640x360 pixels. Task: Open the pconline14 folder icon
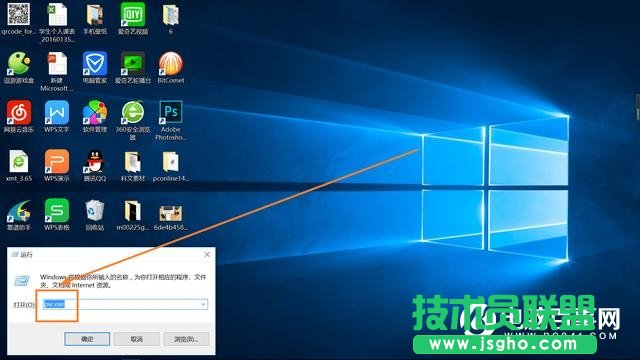click(x=171, y=162)
